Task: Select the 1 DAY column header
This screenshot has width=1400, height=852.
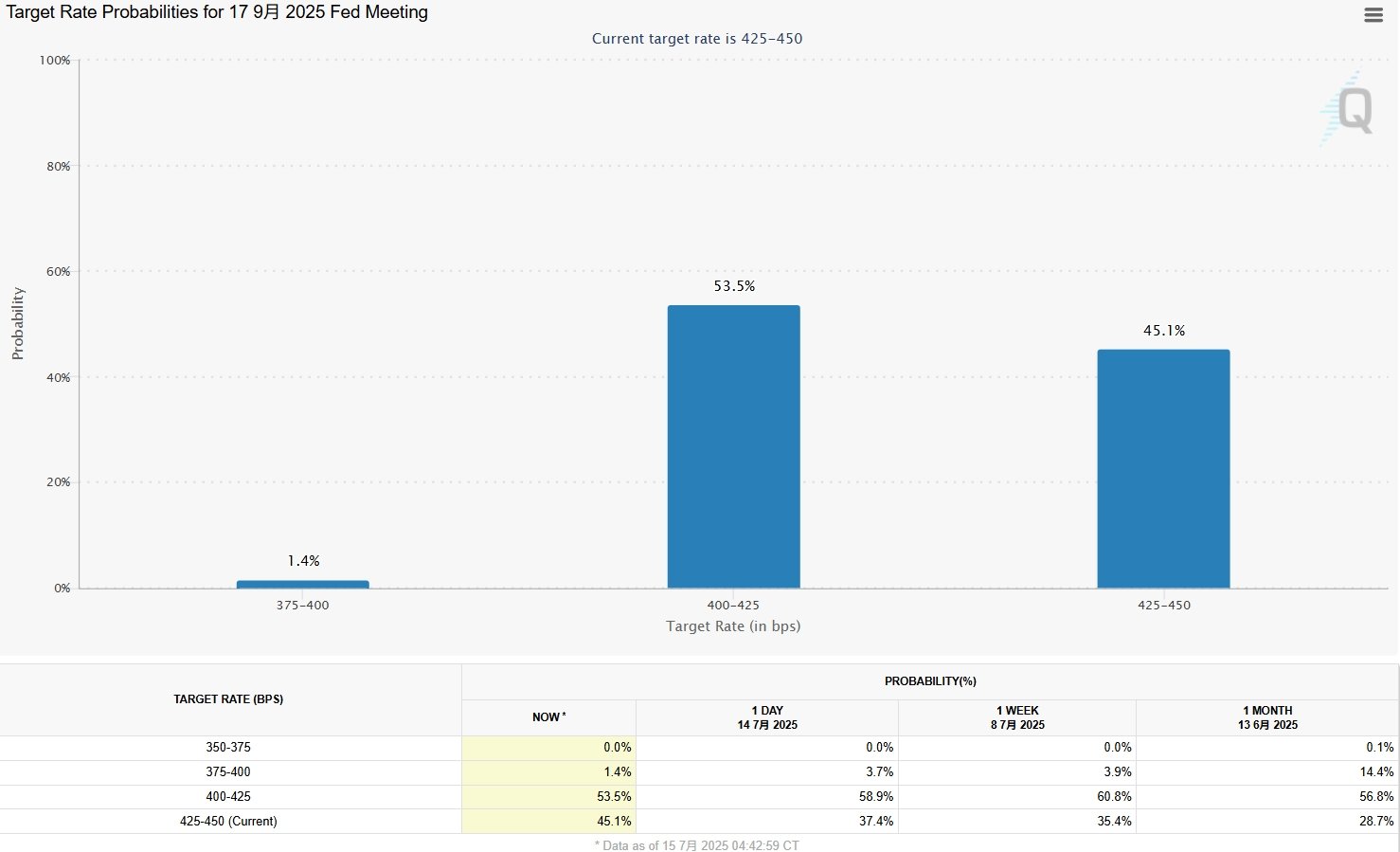Action: [767, 717]
